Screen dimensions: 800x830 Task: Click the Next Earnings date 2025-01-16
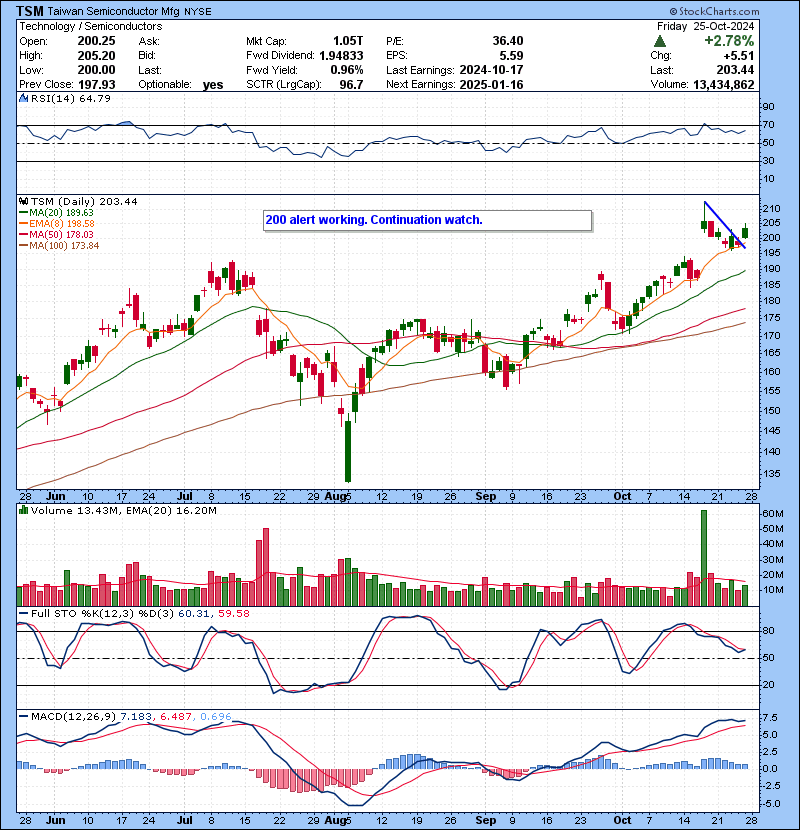(491, 84)
